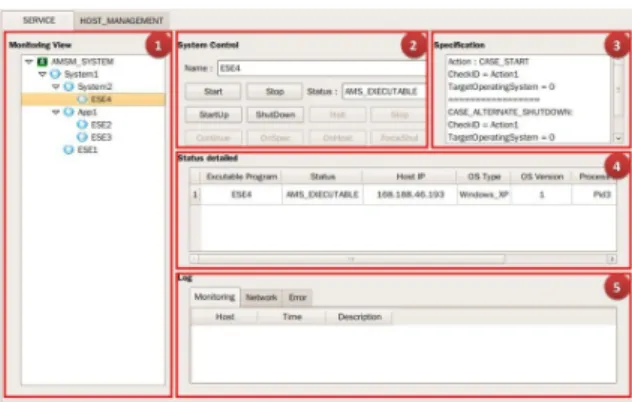Click the OS Version column header

[541, 177]
